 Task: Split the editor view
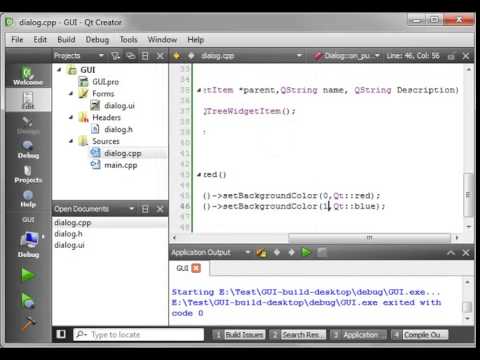coord(451,56)
